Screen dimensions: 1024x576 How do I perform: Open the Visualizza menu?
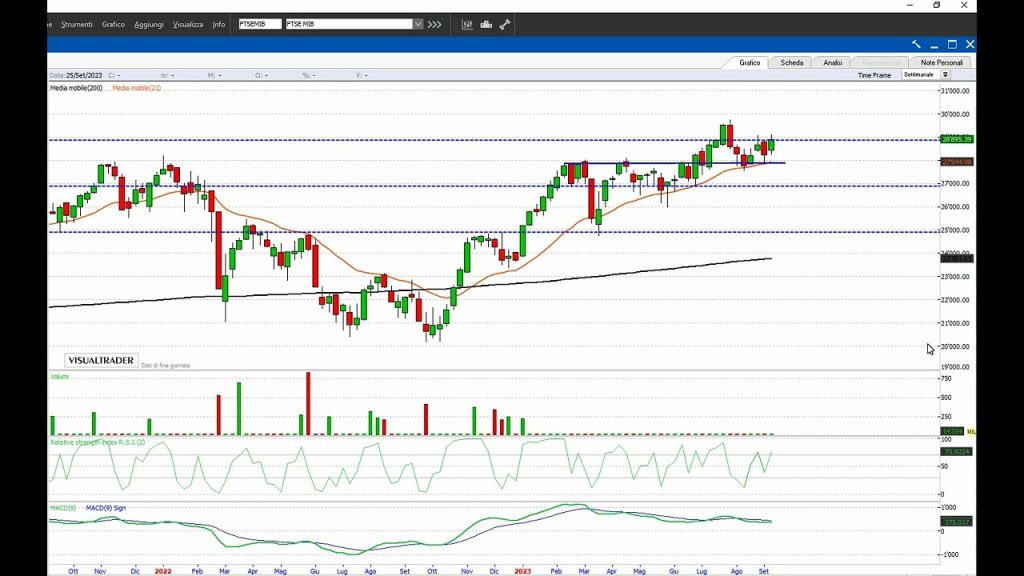187,24
